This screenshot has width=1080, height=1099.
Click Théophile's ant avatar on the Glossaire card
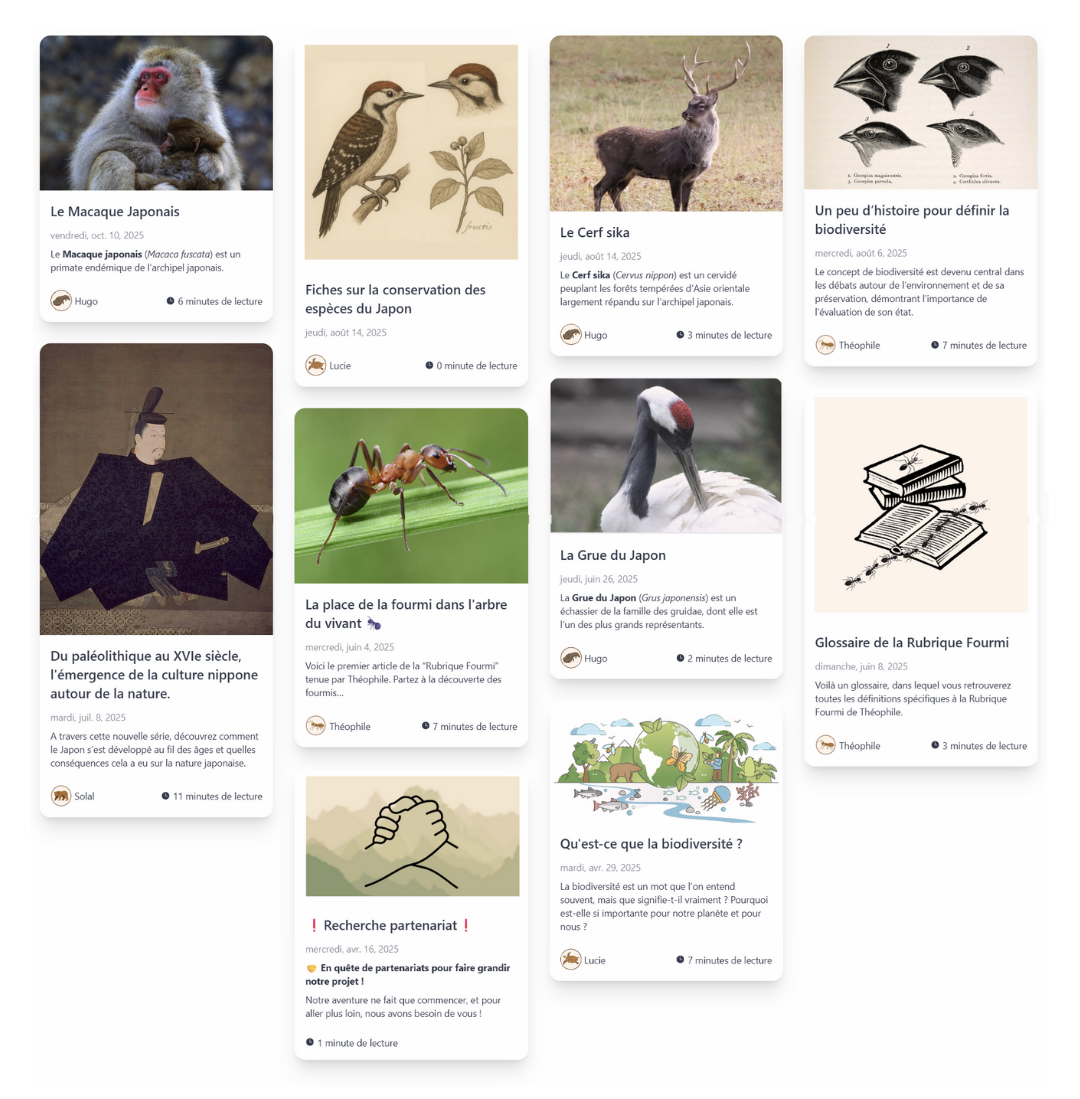[x=826, y=745]
